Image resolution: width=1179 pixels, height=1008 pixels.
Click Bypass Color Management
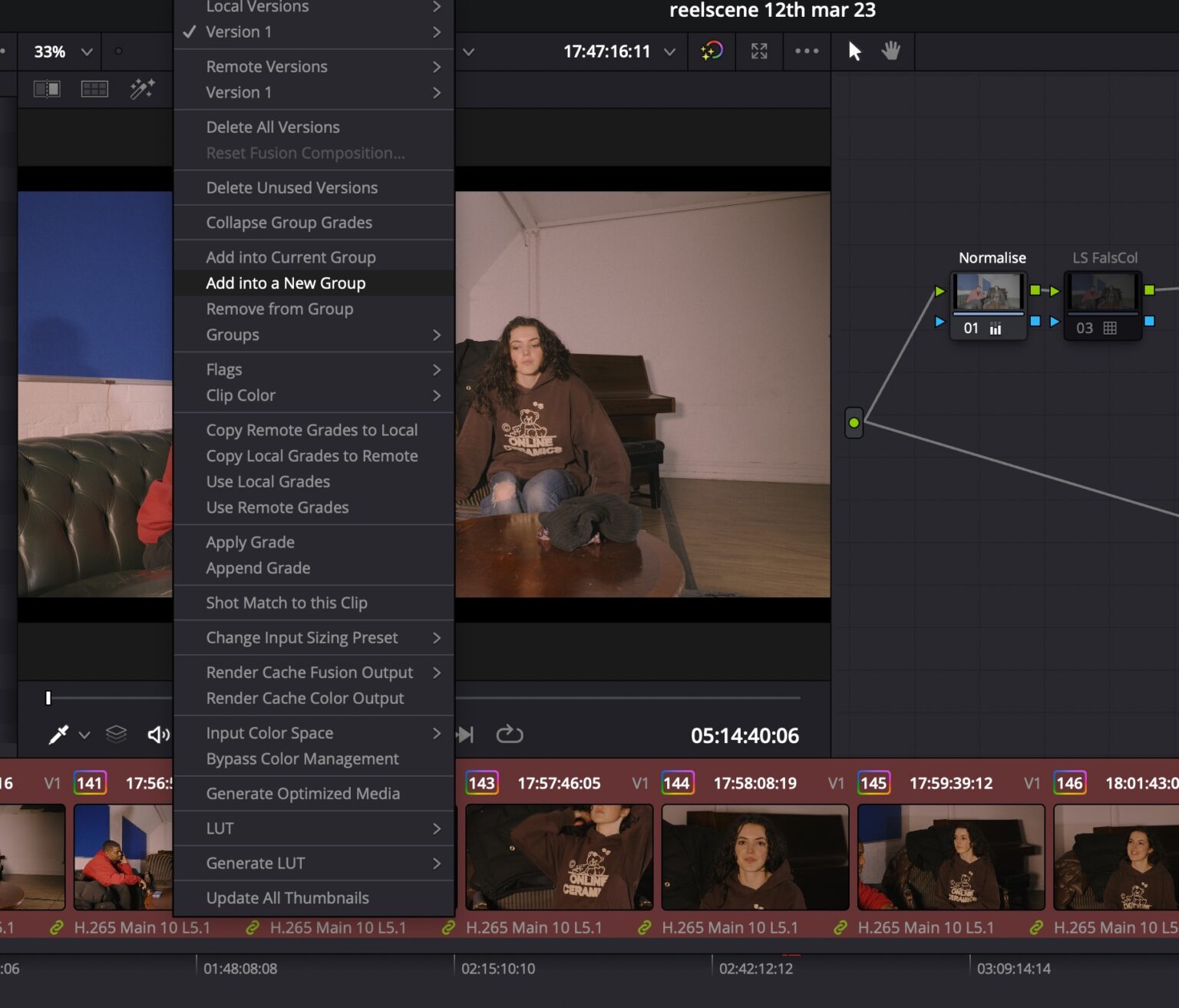coord(302,758)
